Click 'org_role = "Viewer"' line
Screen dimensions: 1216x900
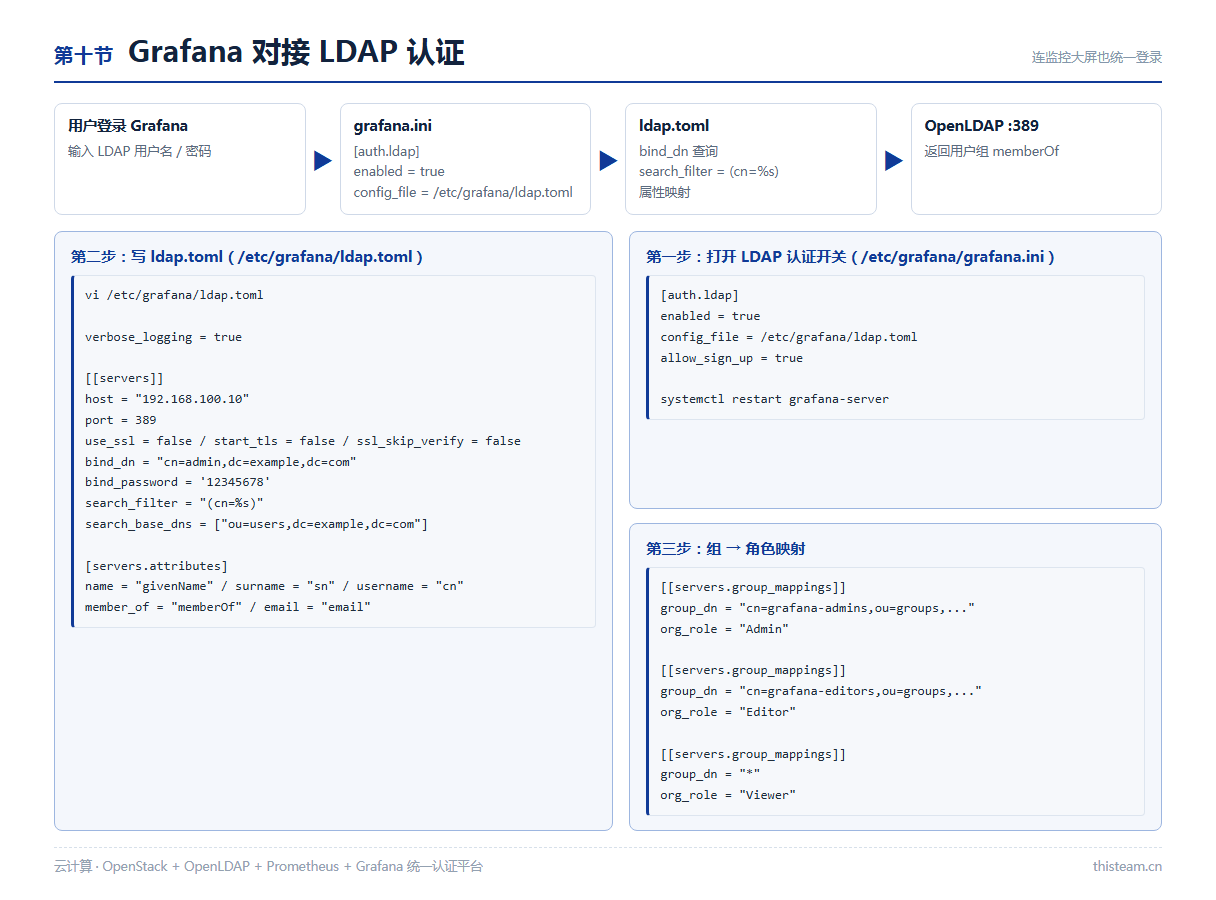pos(728,795)
